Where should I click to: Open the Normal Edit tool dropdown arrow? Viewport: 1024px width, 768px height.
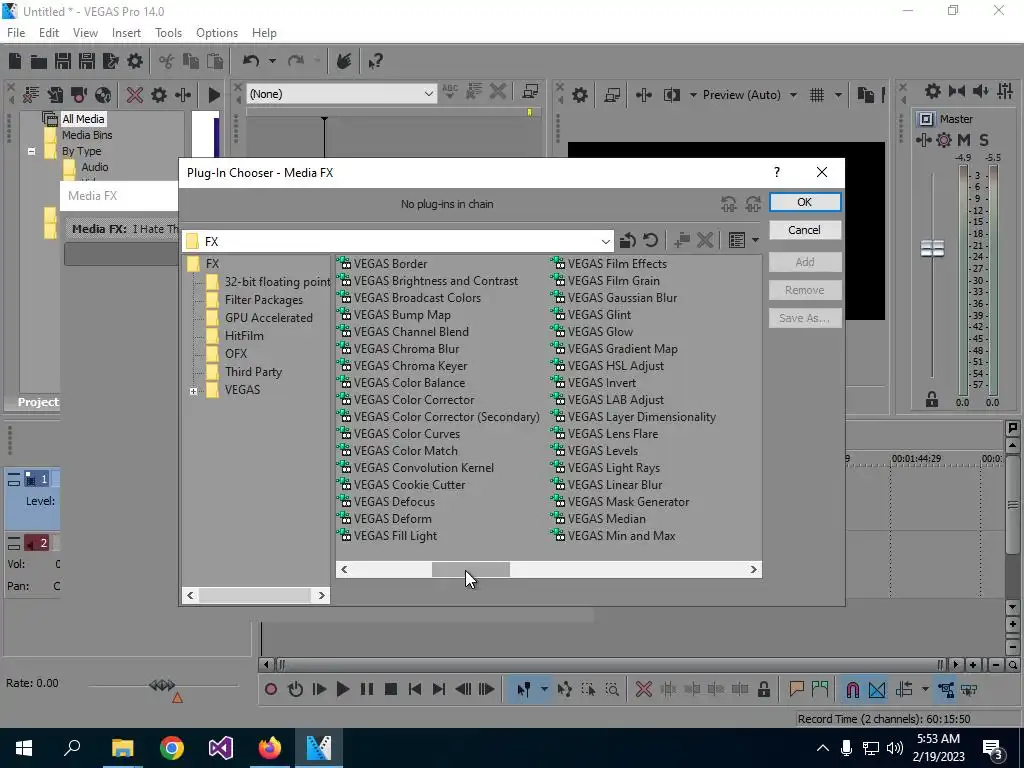coord(544,689)
